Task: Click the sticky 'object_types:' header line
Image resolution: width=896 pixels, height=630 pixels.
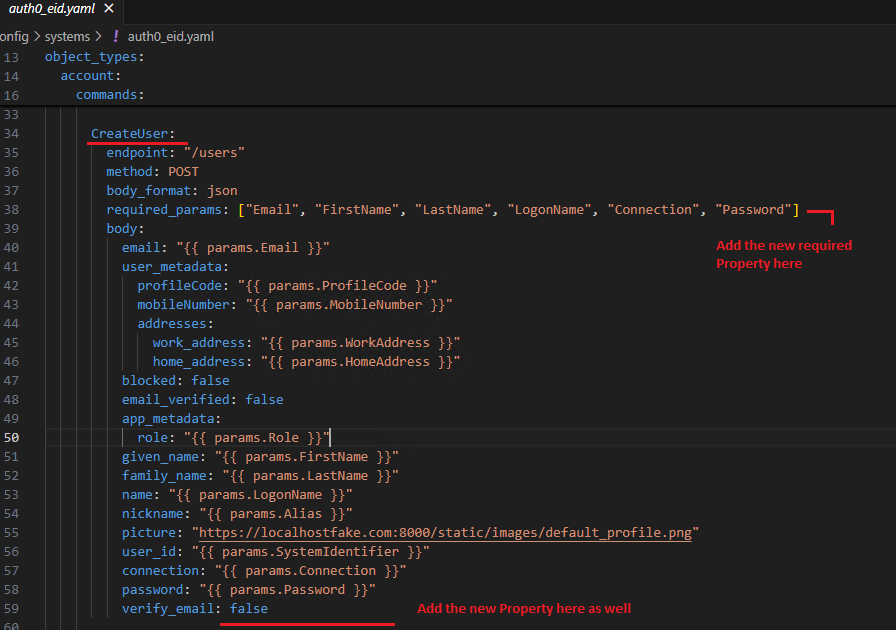Action: tap(94, 57)
